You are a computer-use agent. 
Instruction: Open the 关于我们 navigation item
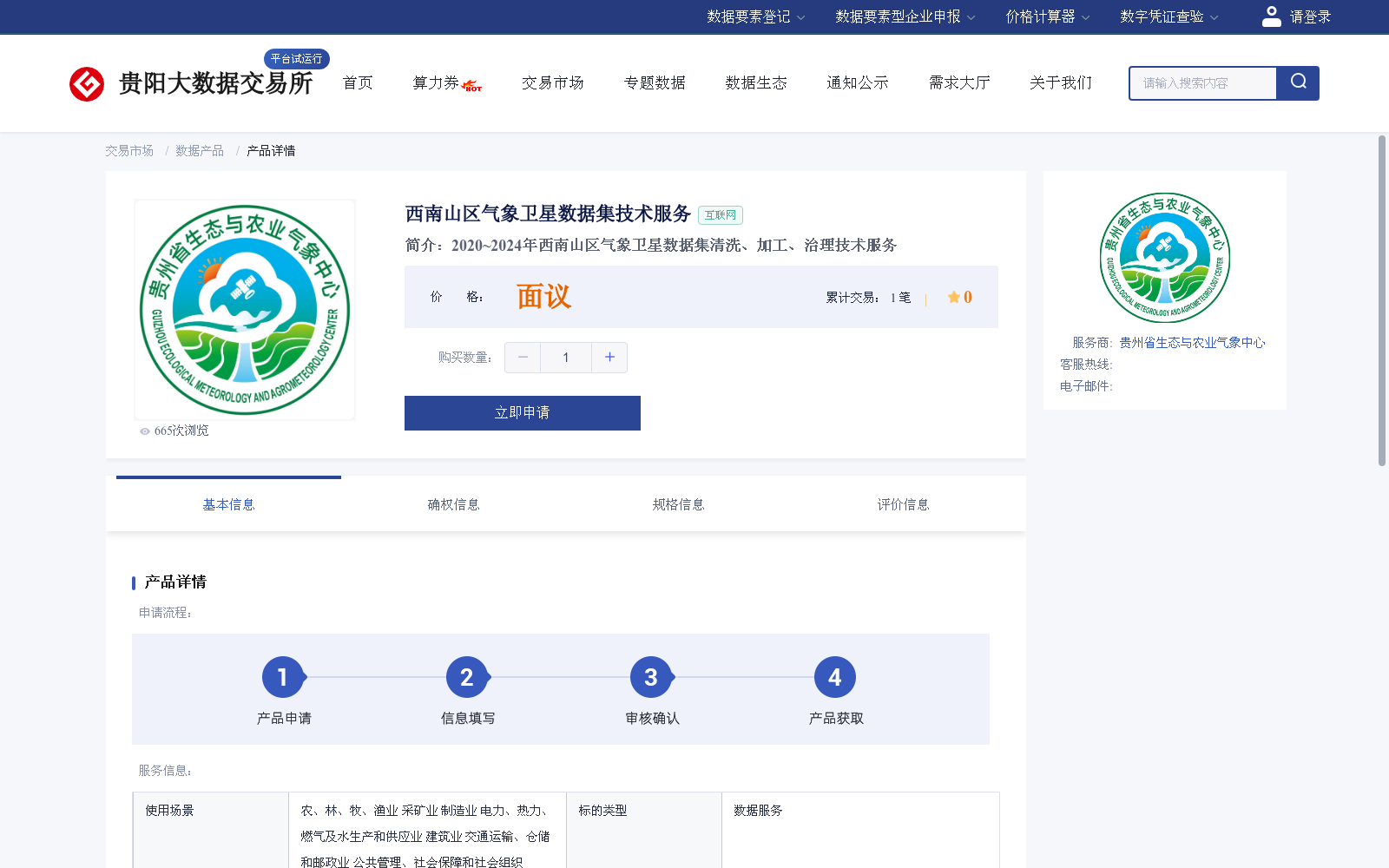pyautogui.click(x=1061, y=83)
